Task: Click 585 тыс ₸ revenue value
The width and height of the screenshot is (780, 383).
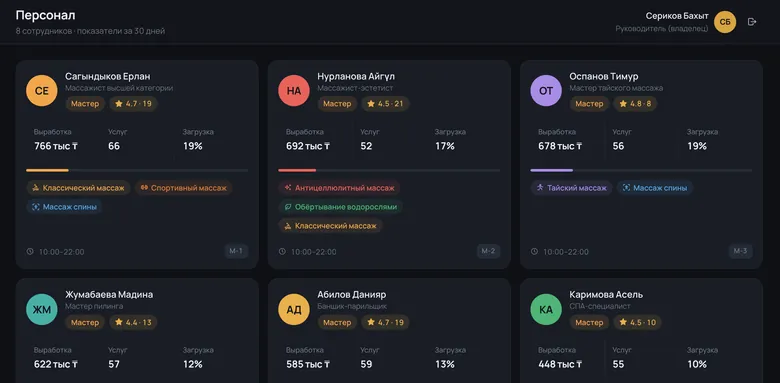Action: (x=308, y=364)
